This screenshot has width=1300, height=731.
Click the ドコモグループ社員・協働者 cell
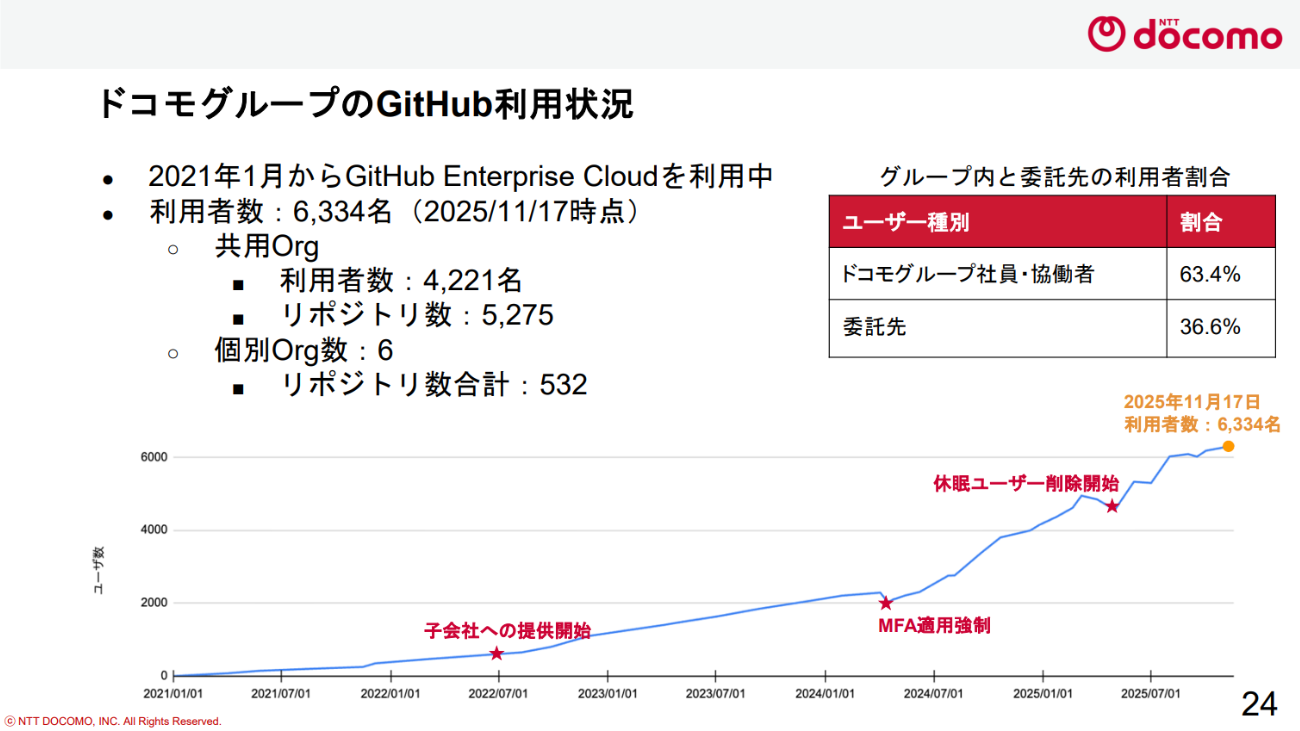(x=967, y=274)
